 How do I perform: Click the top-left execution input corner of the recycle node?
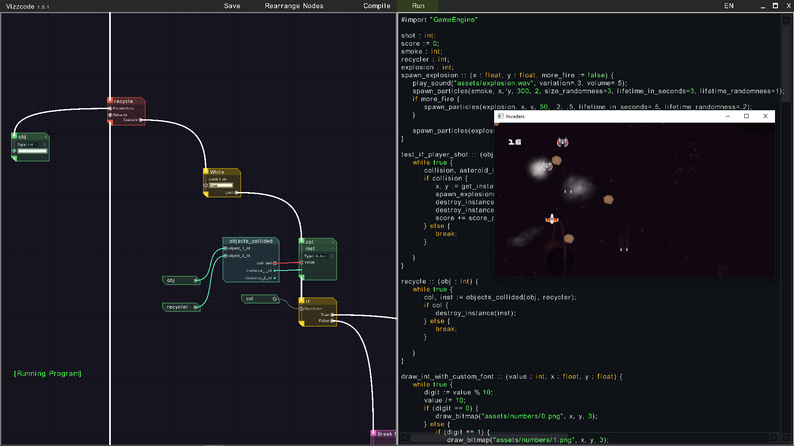click(x=110, y=100)
